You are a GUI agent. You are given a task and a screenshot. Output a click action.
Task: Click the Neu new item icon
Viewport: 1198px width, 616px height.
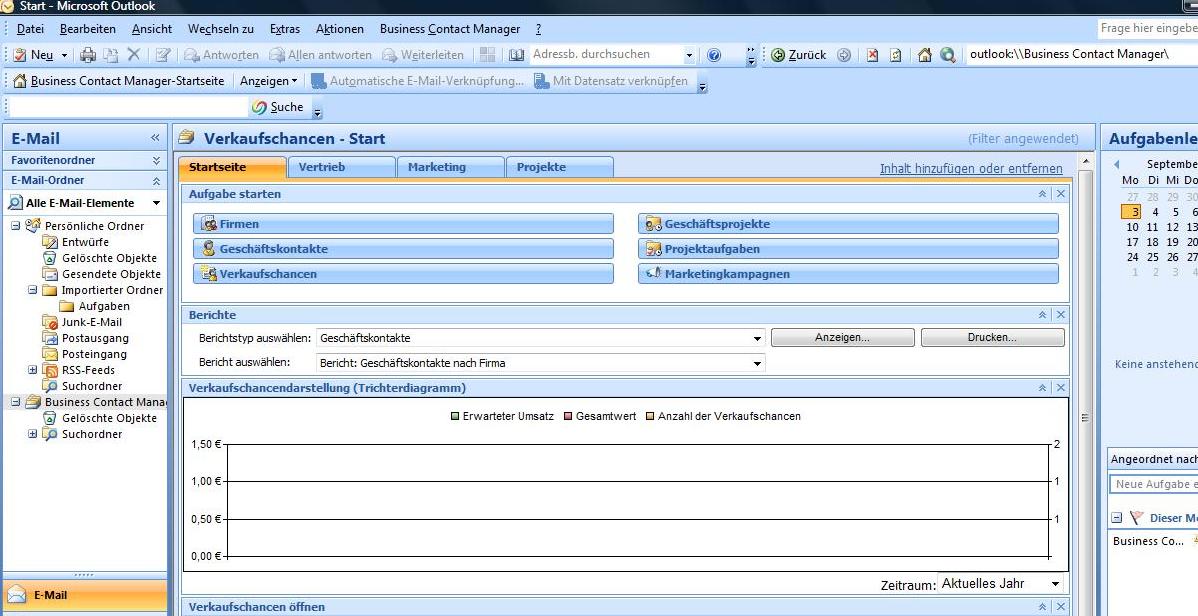coord(21,55)
